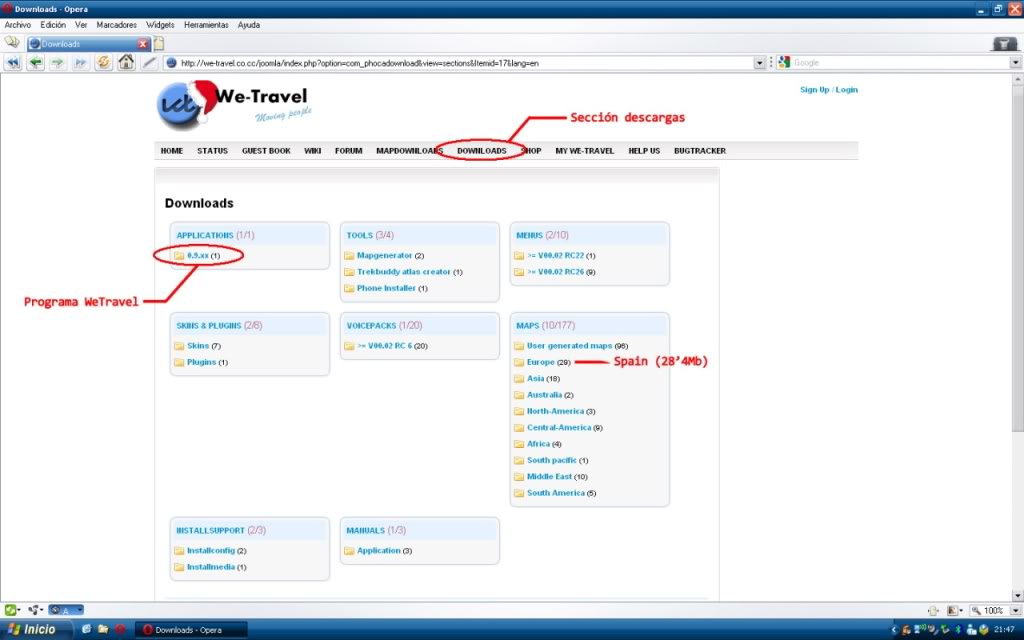The width and height of the screenshot is (1024, 640).
Task: Open the User generated maps link
Action: [x=569, y=345]
